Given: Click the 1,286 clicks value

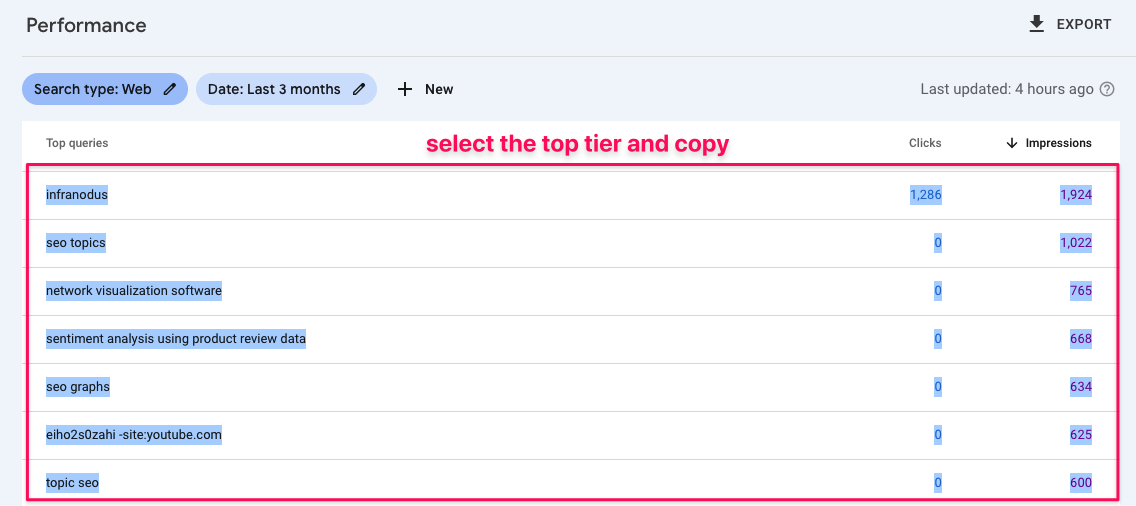Looking at the screenshot, I should click(x=926, y=195).
